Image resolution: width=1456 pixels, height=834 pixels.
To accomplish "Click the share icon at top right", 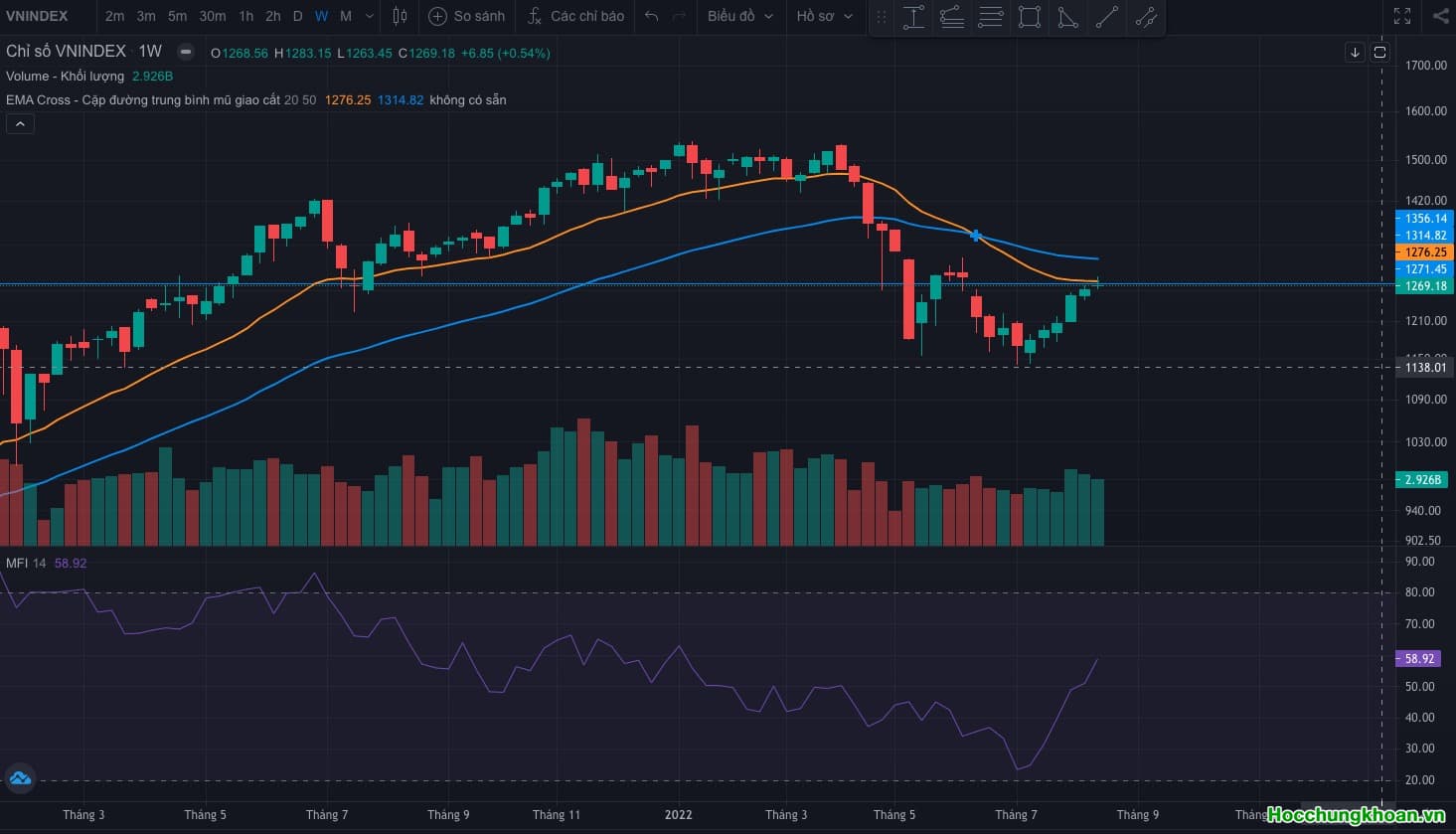I will [x=1441, y=16].
